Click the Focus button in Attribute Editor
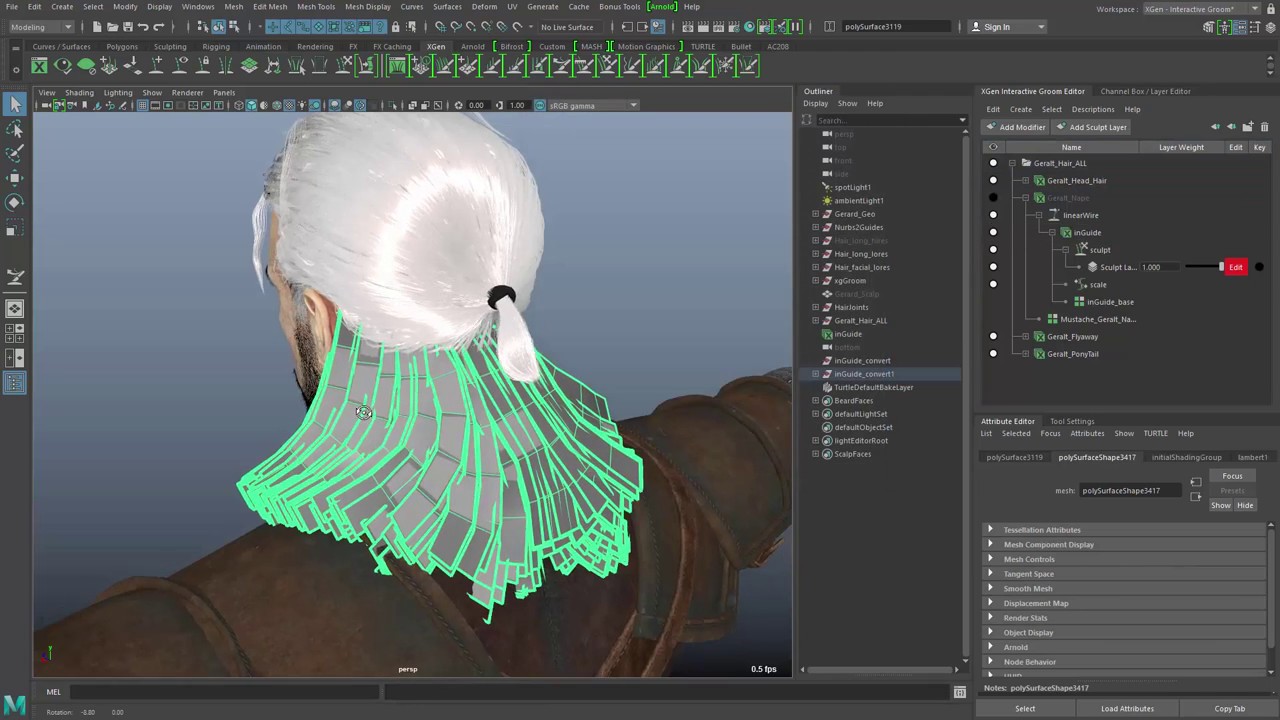 pyautogui.click(x=1232, y=477)
